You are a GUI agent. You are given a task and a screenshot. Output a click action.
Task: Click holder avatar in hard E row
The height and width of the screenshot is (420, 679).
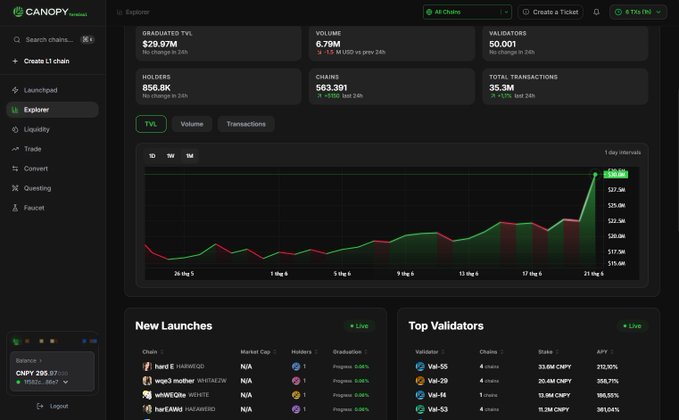[296, 366]
